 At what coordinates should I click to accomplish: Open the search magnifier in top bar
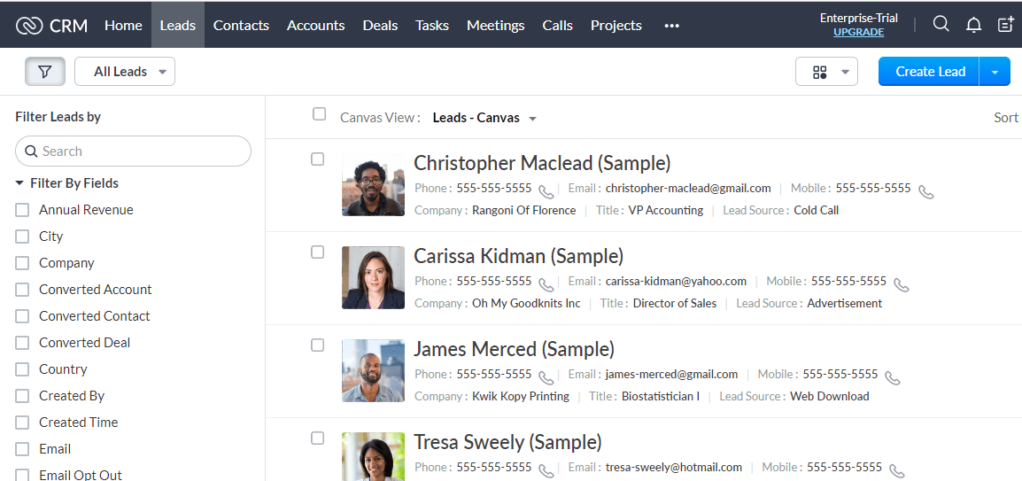tap(940, 25)
